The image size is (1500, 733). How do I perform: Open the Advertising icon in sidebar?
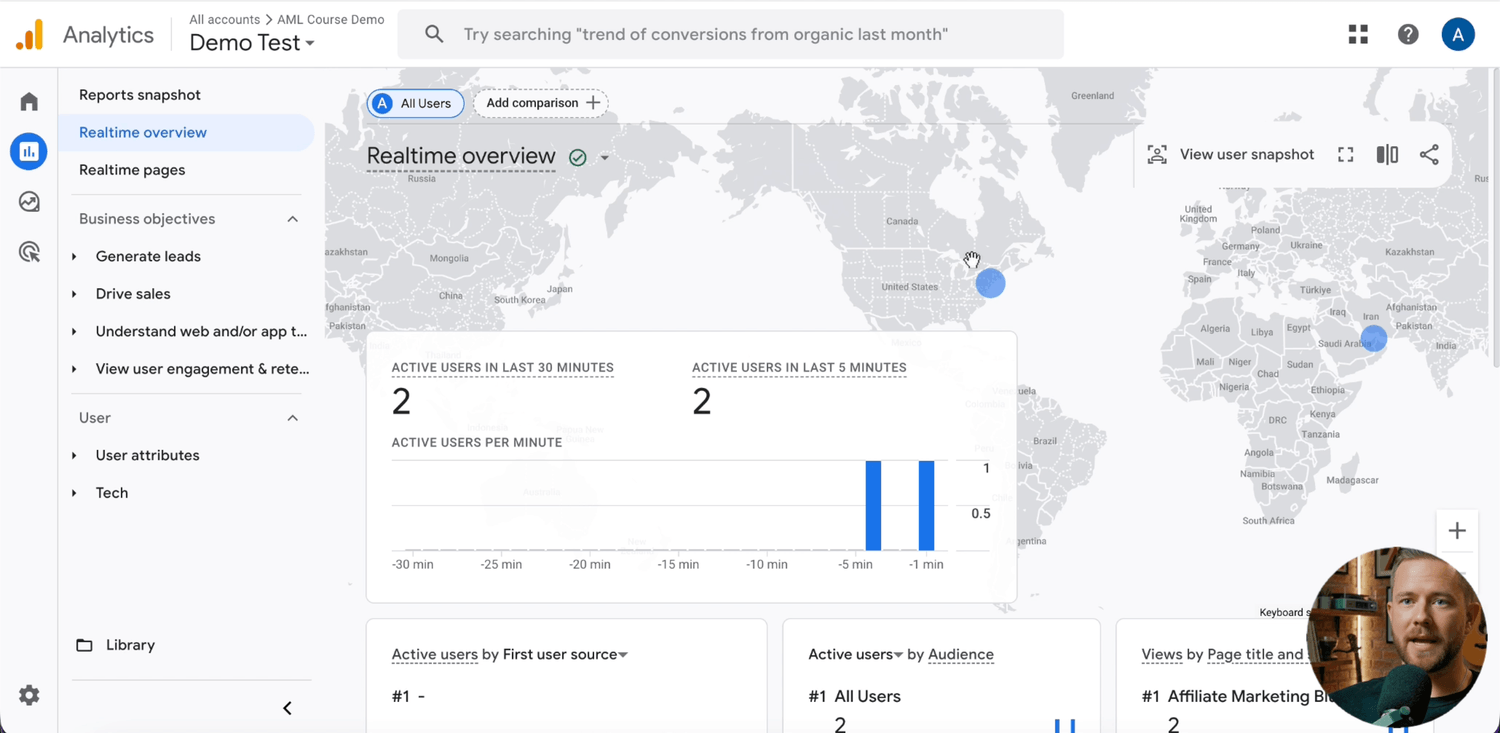click(29, 252)
